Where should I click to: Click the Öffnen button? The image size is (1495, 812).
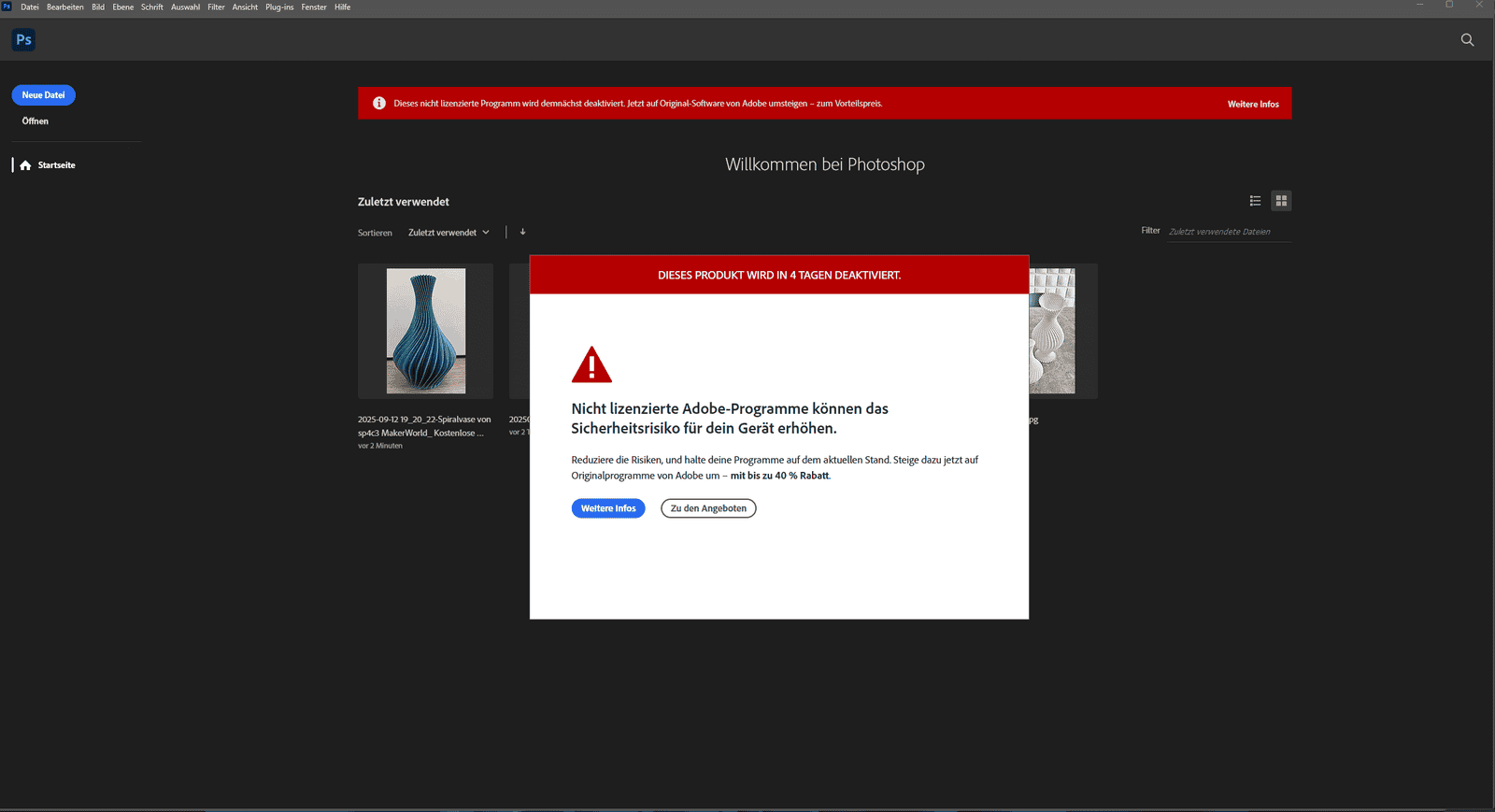[x=36, y=121]
